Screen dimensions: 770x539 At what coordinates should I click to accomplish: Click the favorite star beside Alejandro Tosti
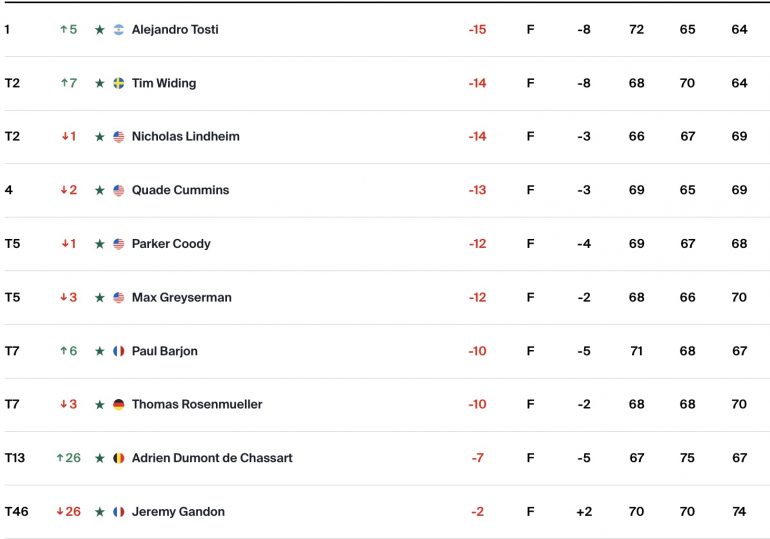click(100, 30)
